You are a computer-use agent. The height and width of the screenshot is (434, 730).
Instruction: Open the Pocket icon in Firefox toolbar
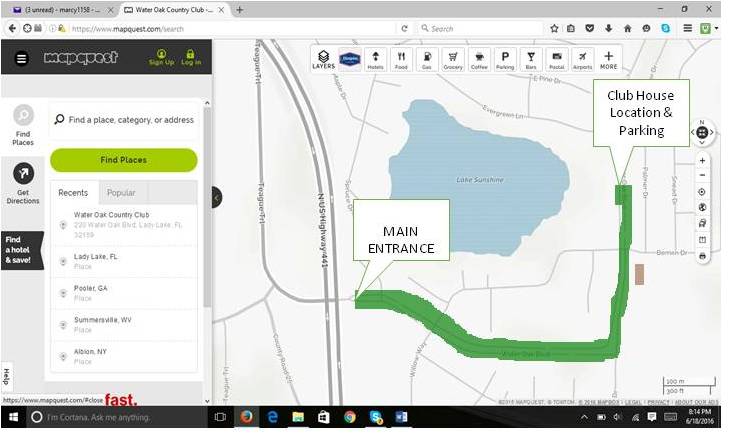(590, 28)
